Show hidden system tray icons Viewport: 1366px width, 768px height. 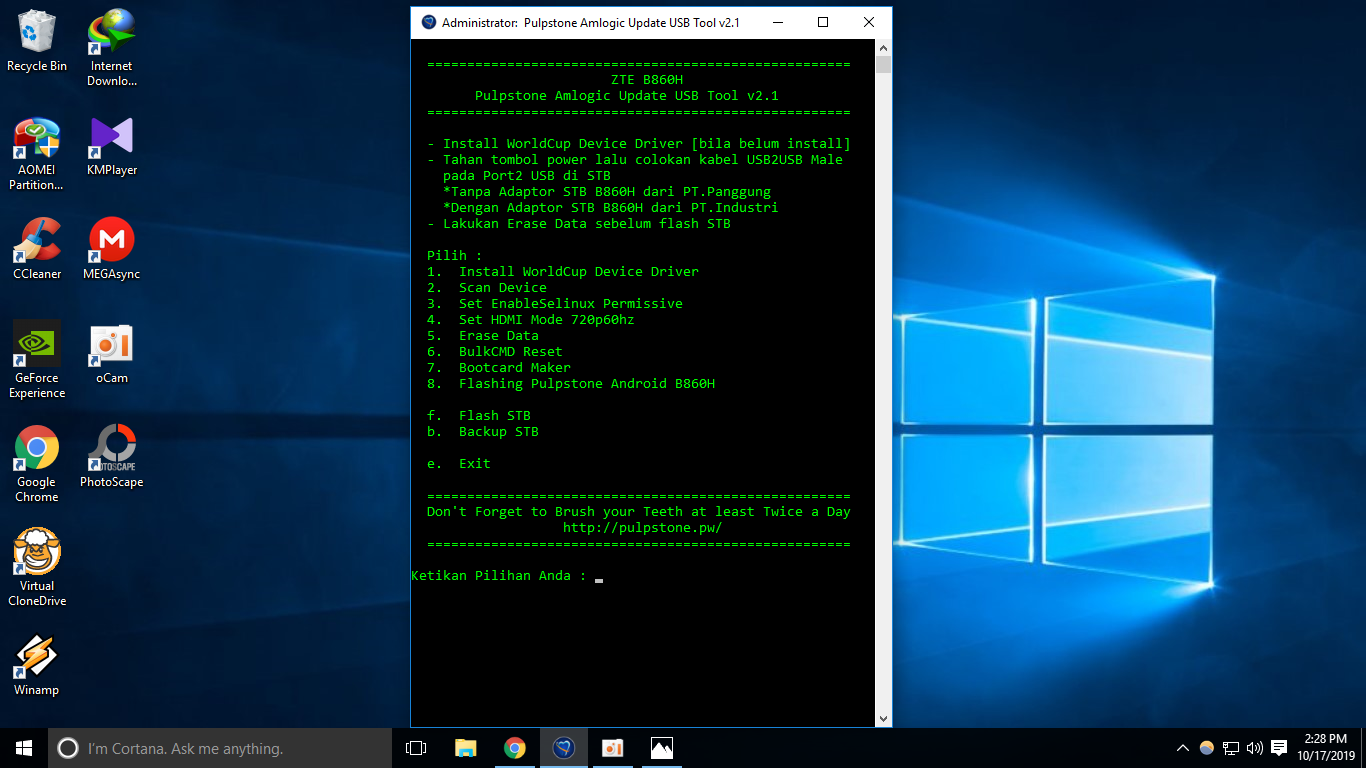click(x=1183, y=748)
